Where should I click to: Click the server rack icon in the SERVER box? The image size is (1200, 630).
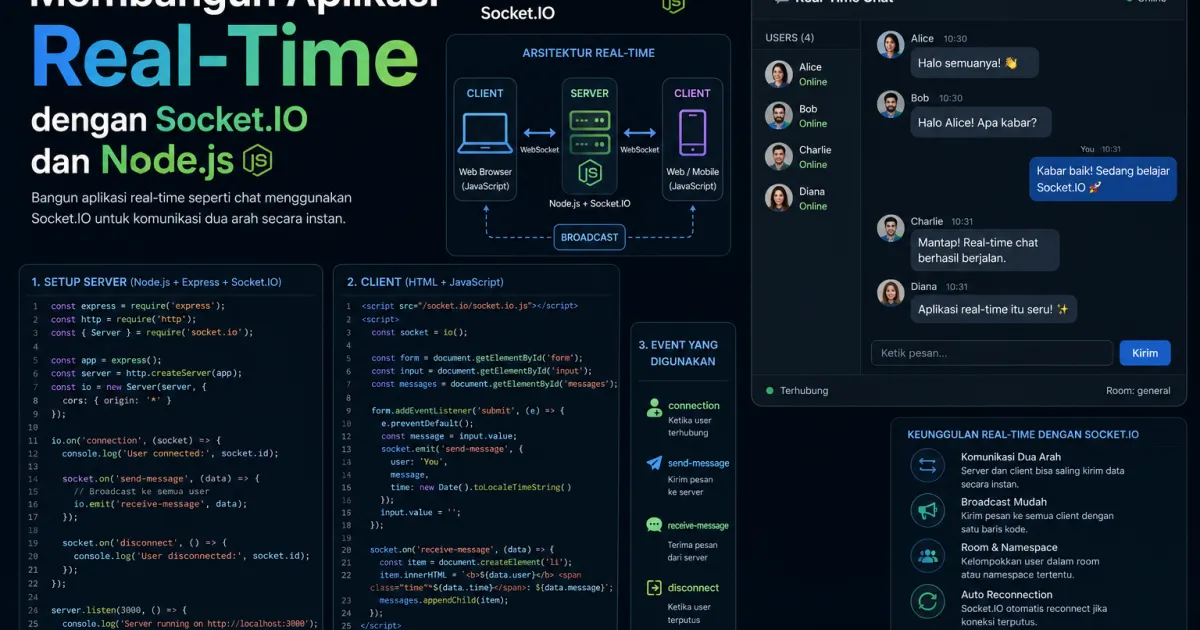589,133
